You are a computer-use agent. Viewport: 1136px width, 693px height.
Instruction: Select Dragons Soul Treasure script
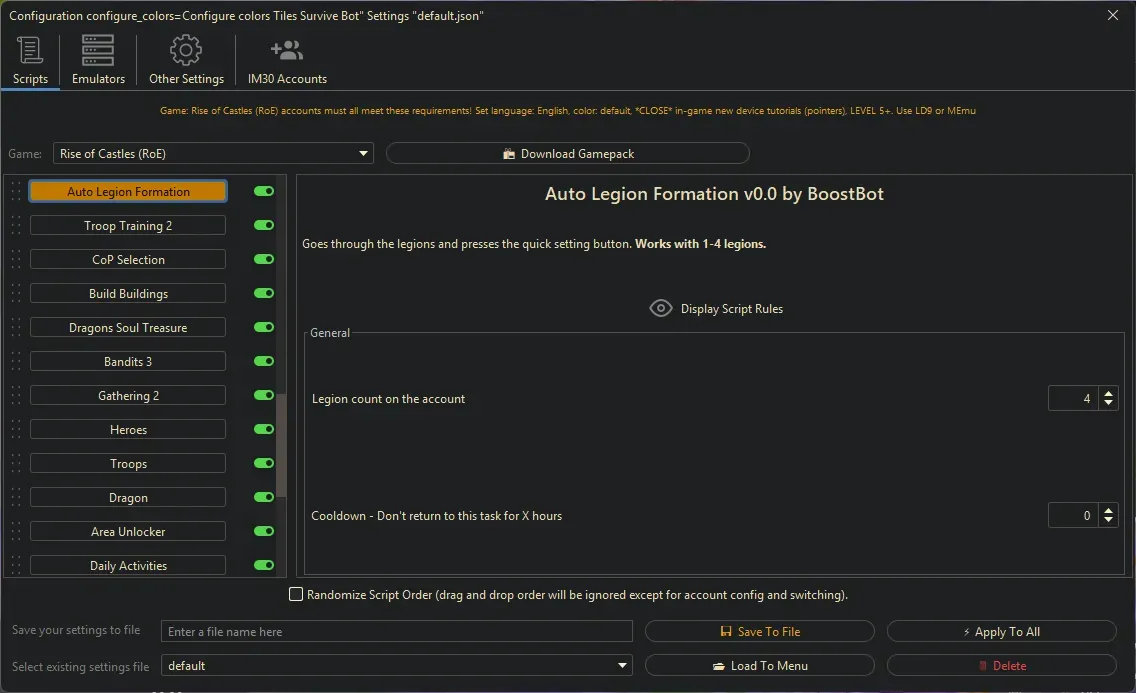point(128,327)
